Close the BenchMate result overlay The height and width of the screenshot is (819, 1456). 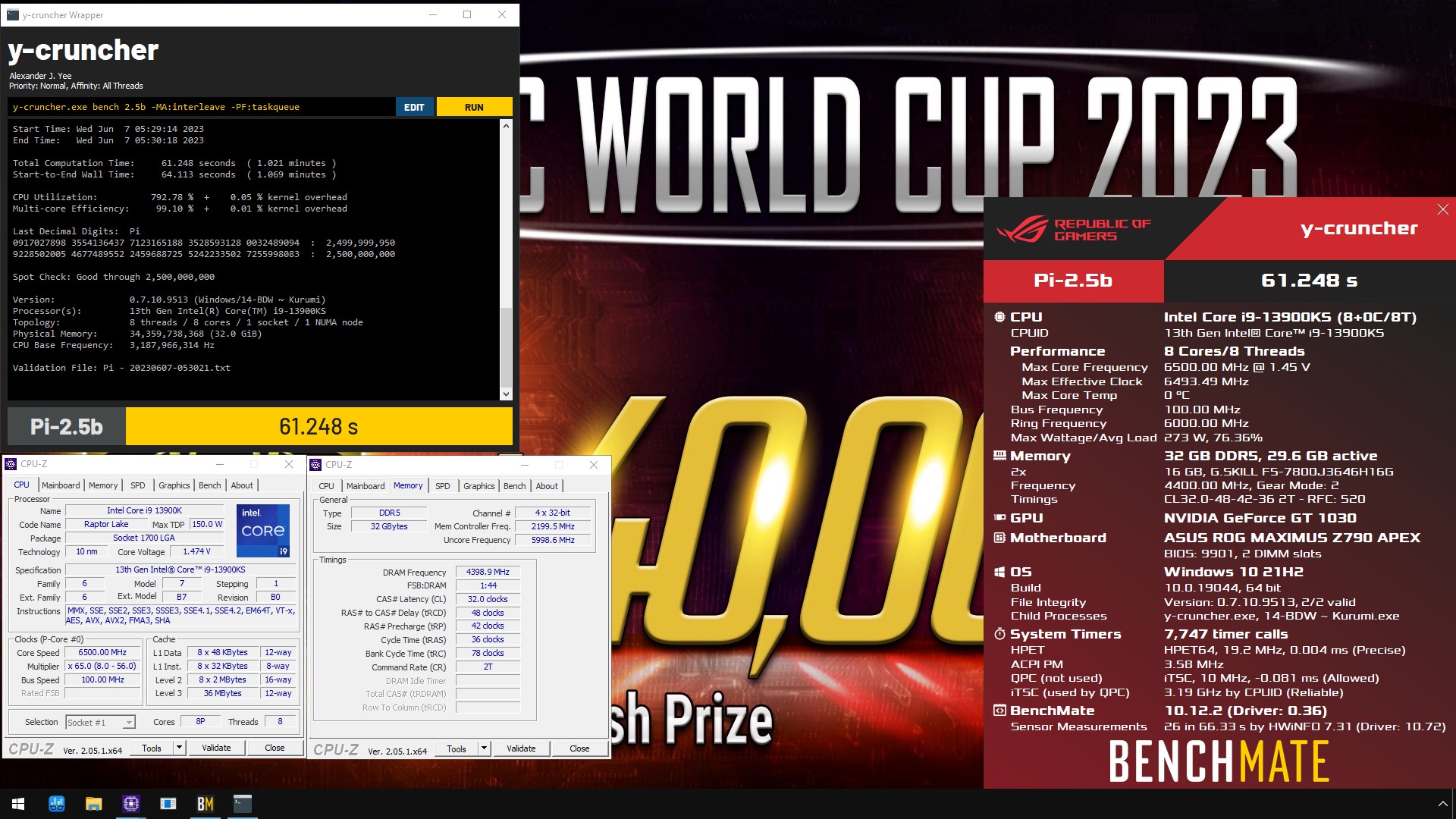click(1442, 209)
